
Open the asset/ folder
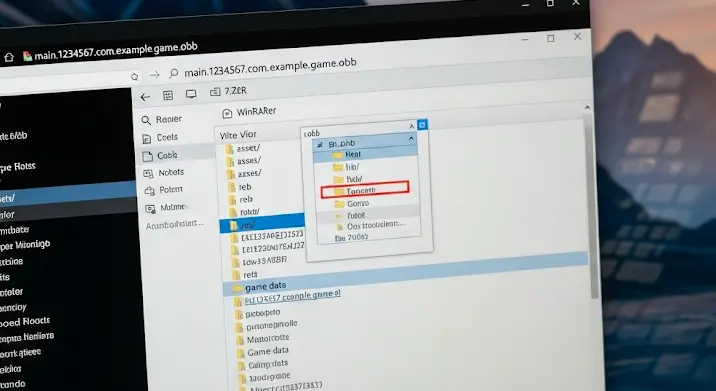(x=243, y=148)
